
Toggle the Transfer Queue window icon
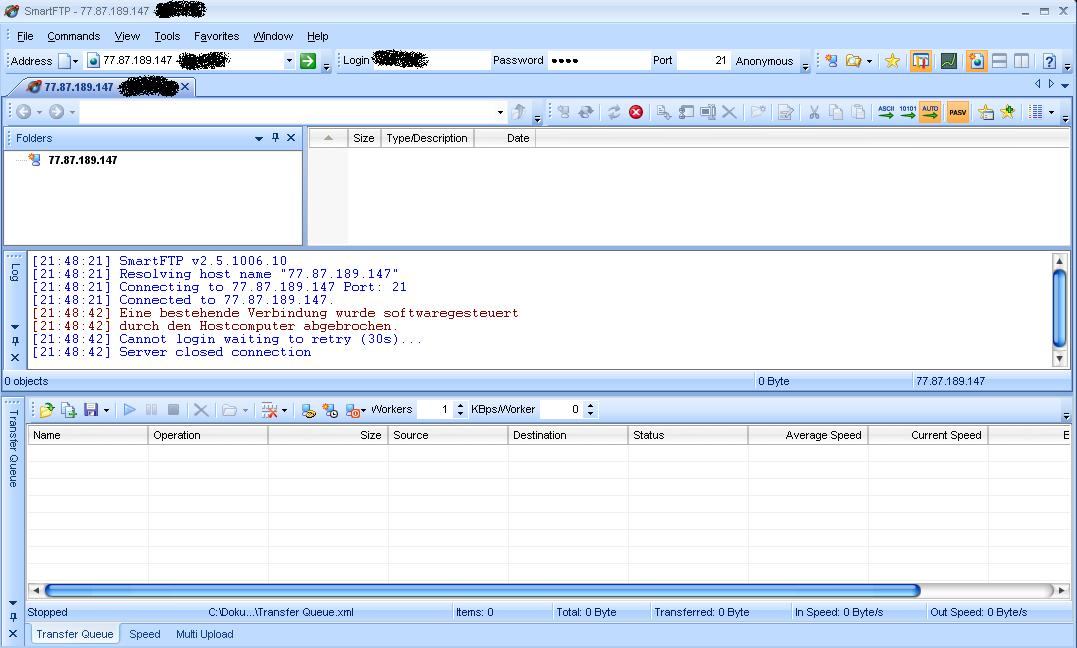[x=921, y=61]
